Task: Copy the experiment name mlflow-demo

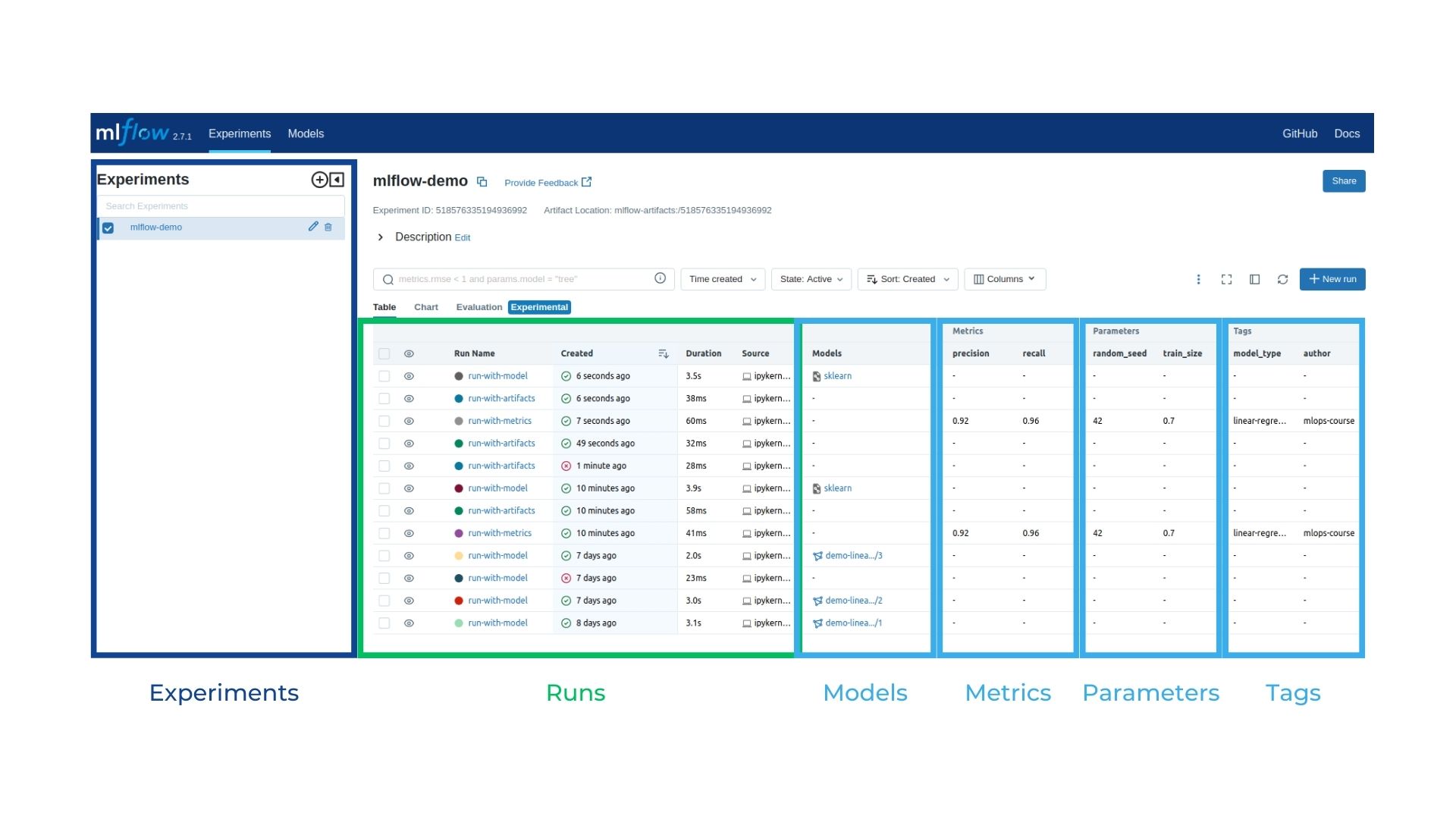Action: (x=482, y=182)
